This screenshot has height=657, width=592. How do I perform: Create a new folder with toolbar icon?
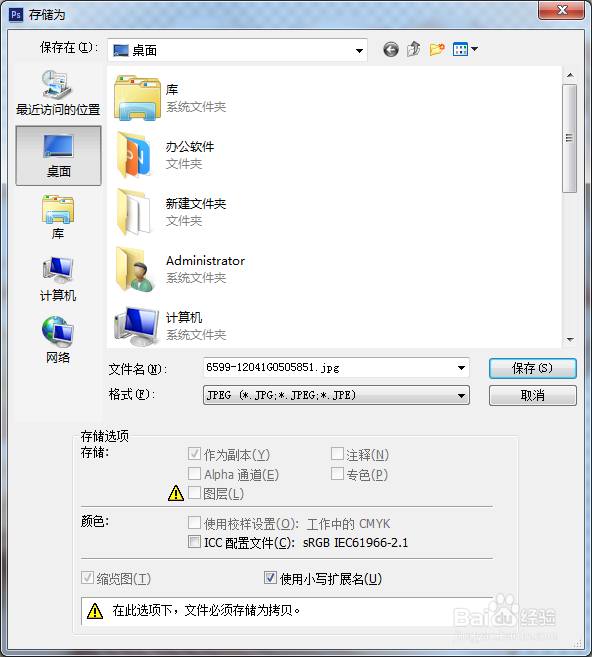[437, 49]
